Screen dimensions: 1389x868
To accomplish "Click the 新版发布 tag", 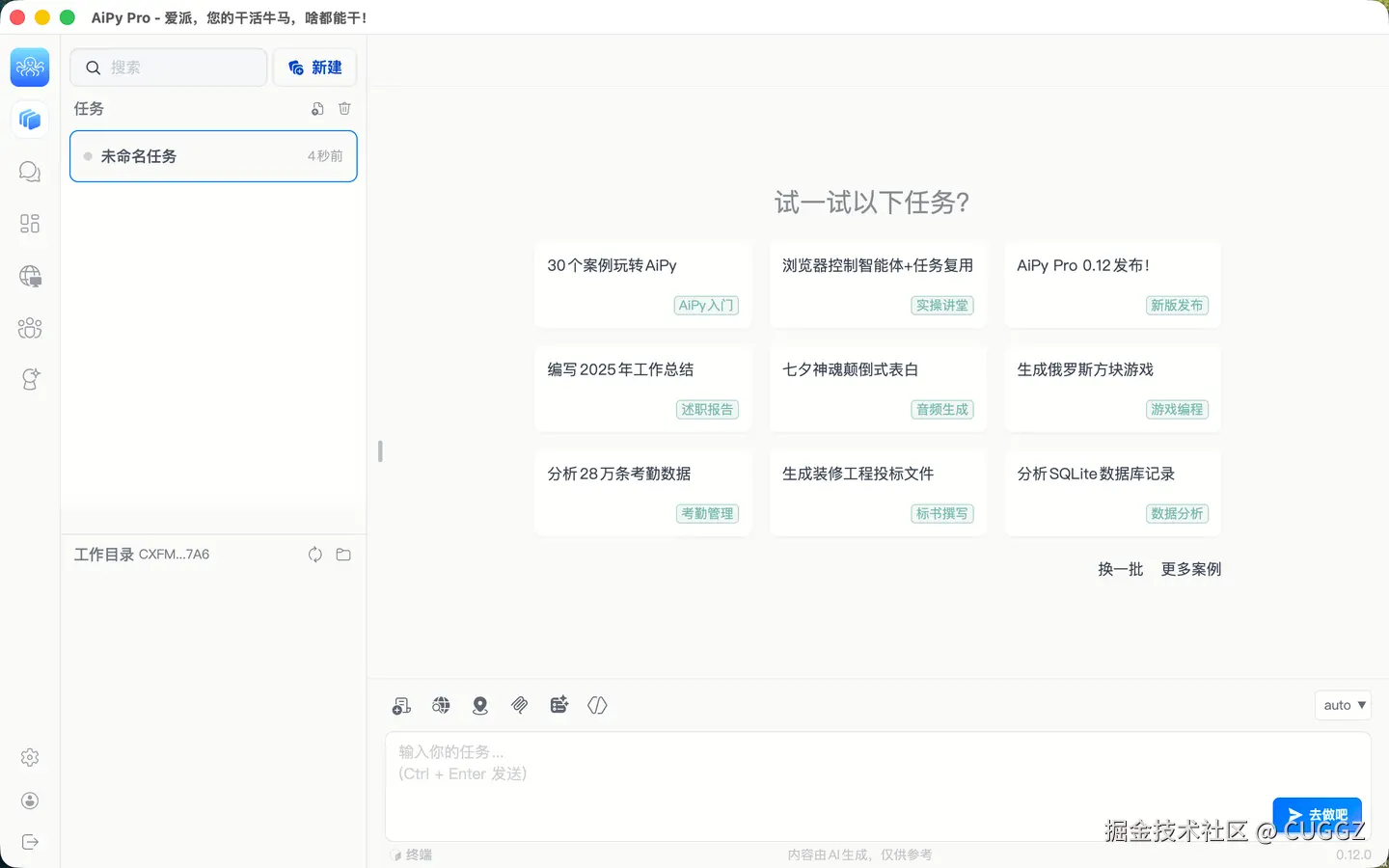I will [x=1177, y=306].
